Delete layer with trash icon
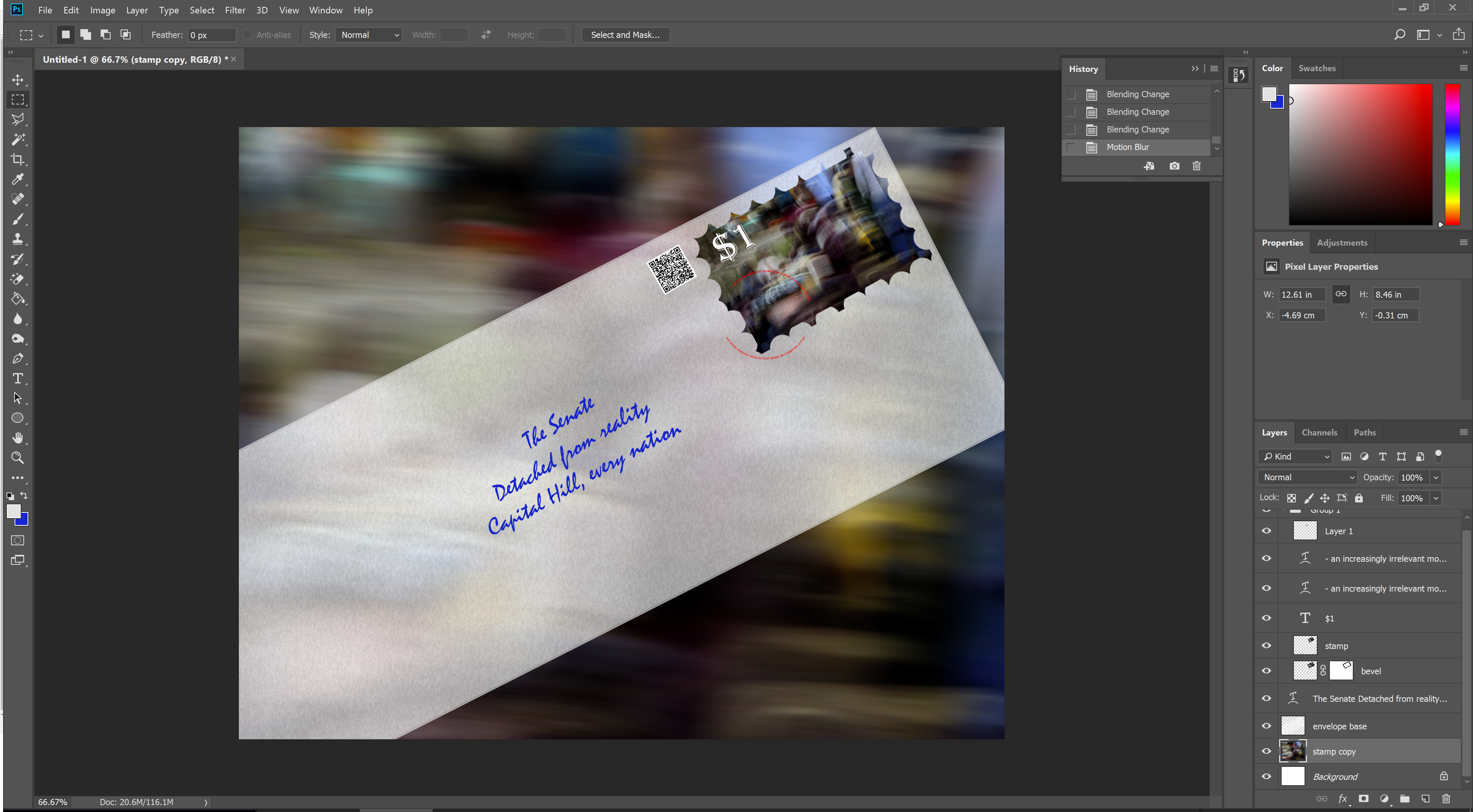 [1445, 798]
